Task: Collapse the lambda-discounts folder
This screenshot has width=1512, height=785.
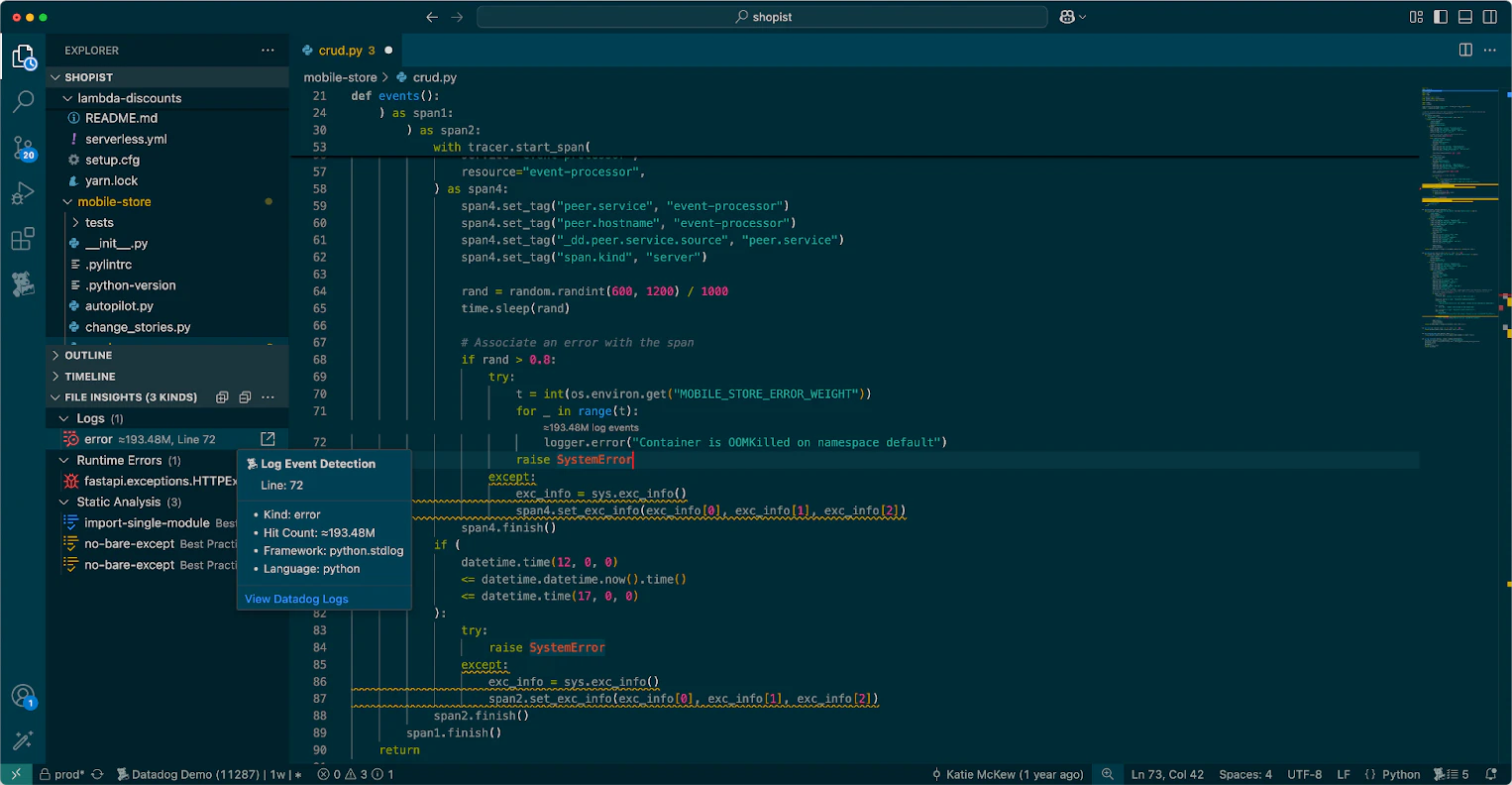Action: [x=129, y=98]
